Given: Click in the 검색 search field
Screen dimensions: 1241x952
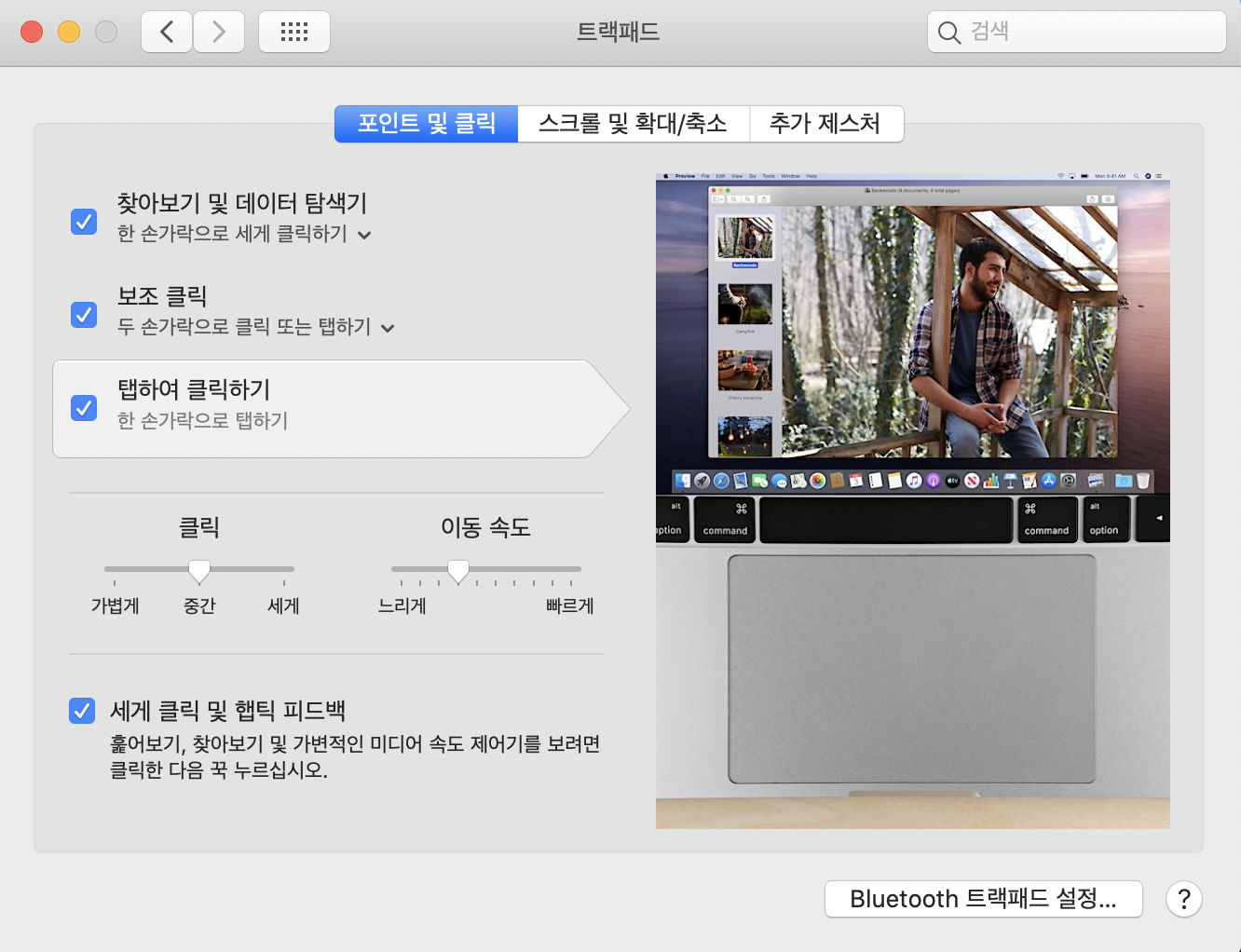Looking at the screenshot, I should 1076,32.
